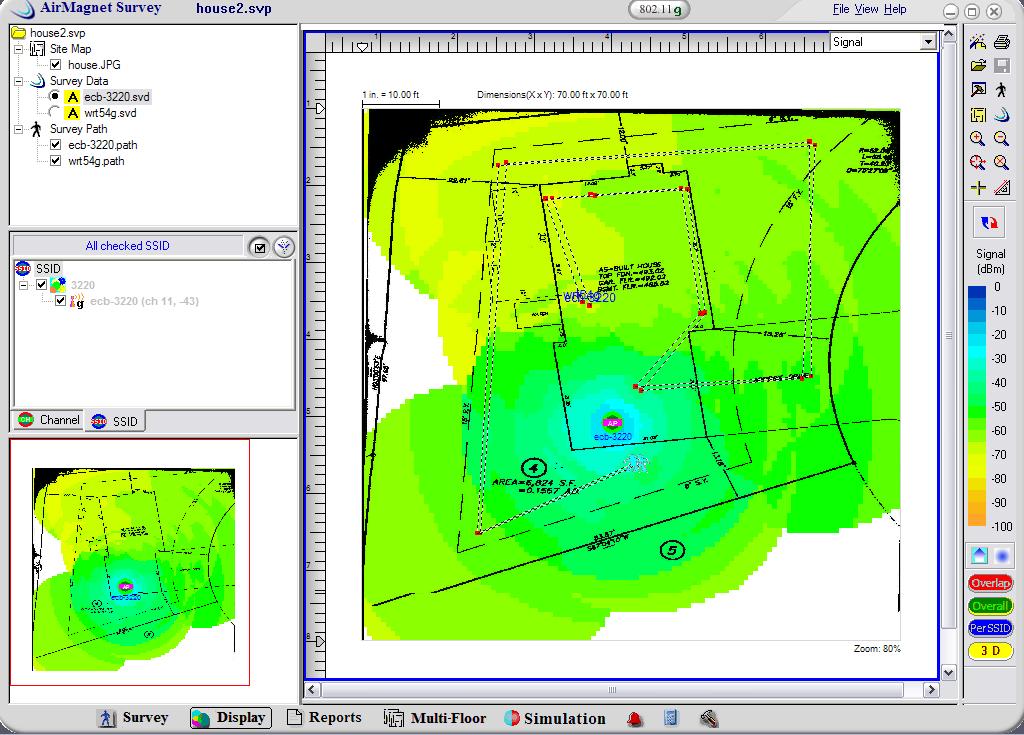
Task: Click the heatmap overview thumbnail
Action: [x=133, y=568]
